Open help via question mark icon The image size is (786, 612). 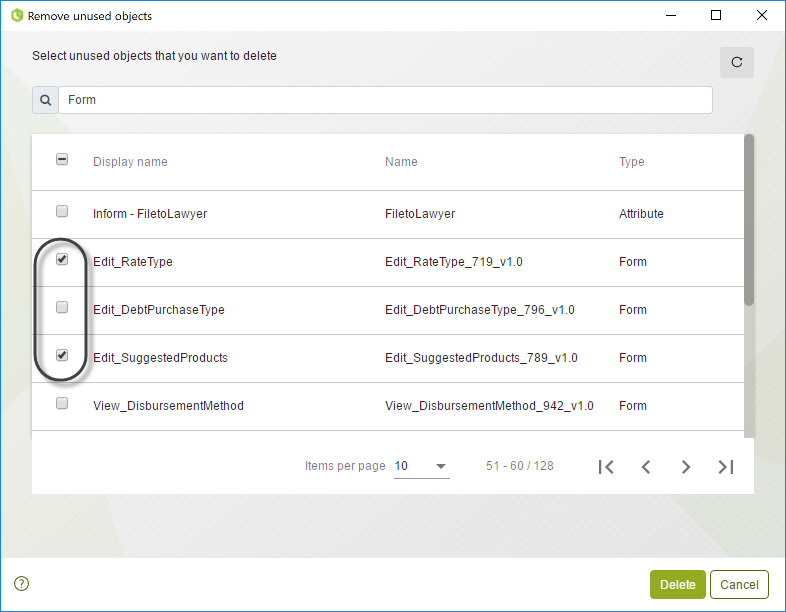coord(22,583)
